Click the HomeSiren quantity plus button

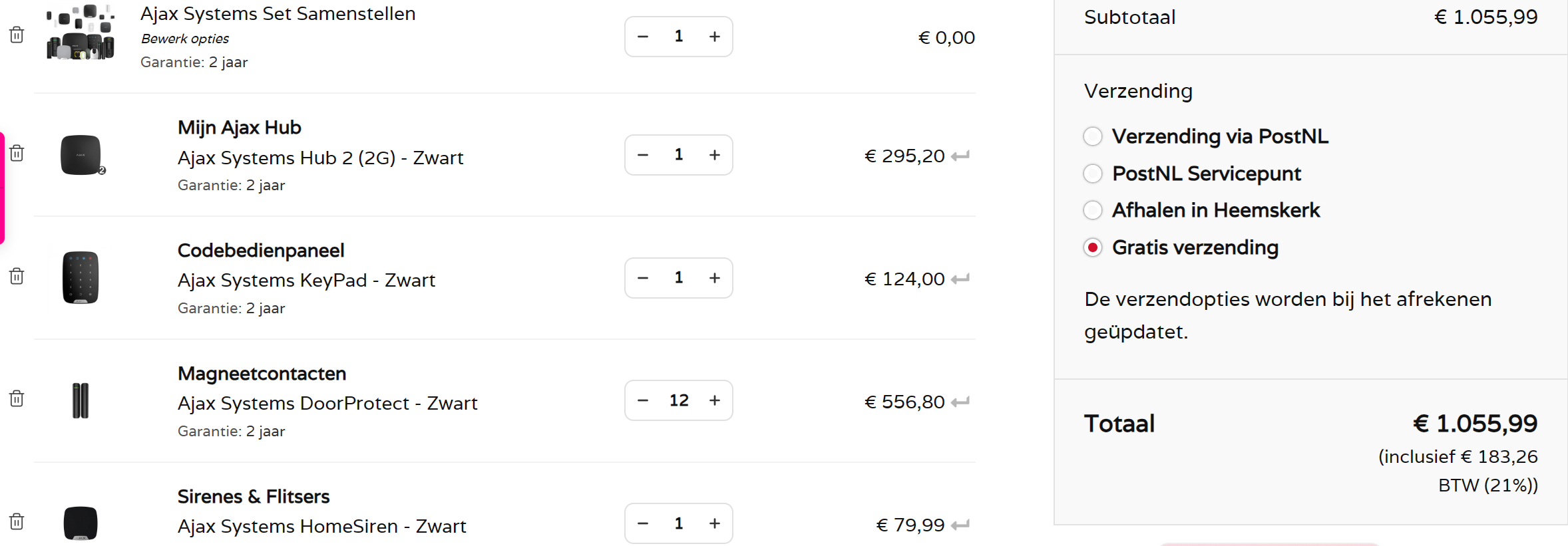715,523
